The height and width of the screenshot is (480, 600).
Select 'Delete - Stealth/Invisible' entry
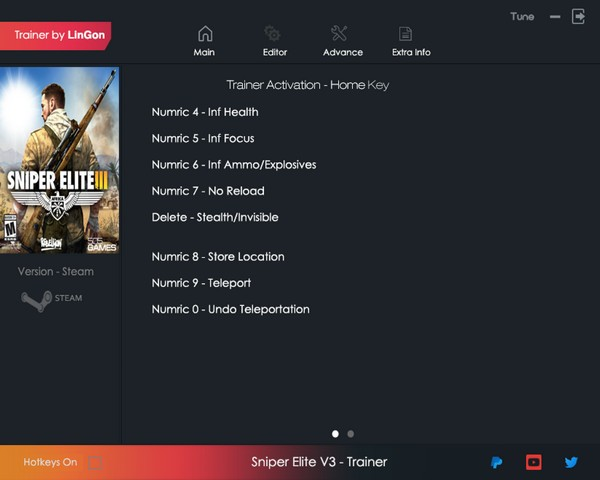[215, 217]
